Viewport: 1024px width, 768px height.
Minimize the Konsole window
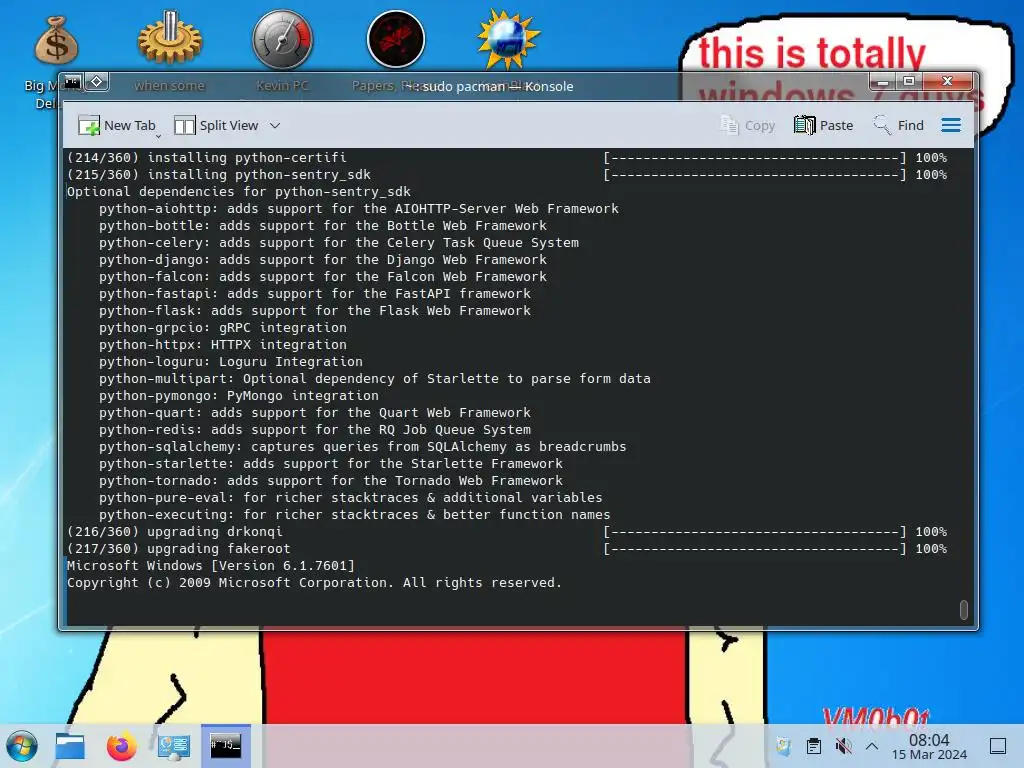(x=883, y=82)
